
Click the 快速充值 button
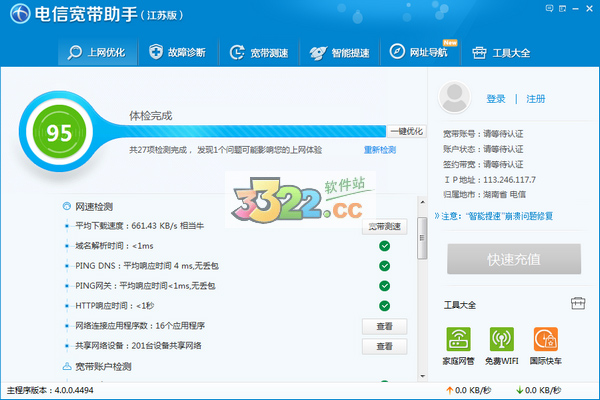tap(514, 259)
